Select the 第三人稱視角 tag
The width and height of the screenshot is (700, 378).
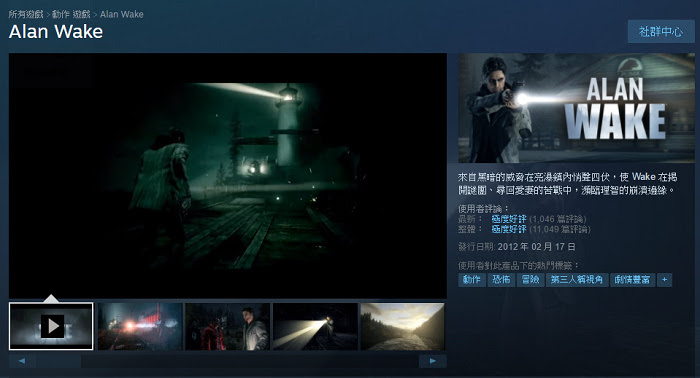pos(577,280)
